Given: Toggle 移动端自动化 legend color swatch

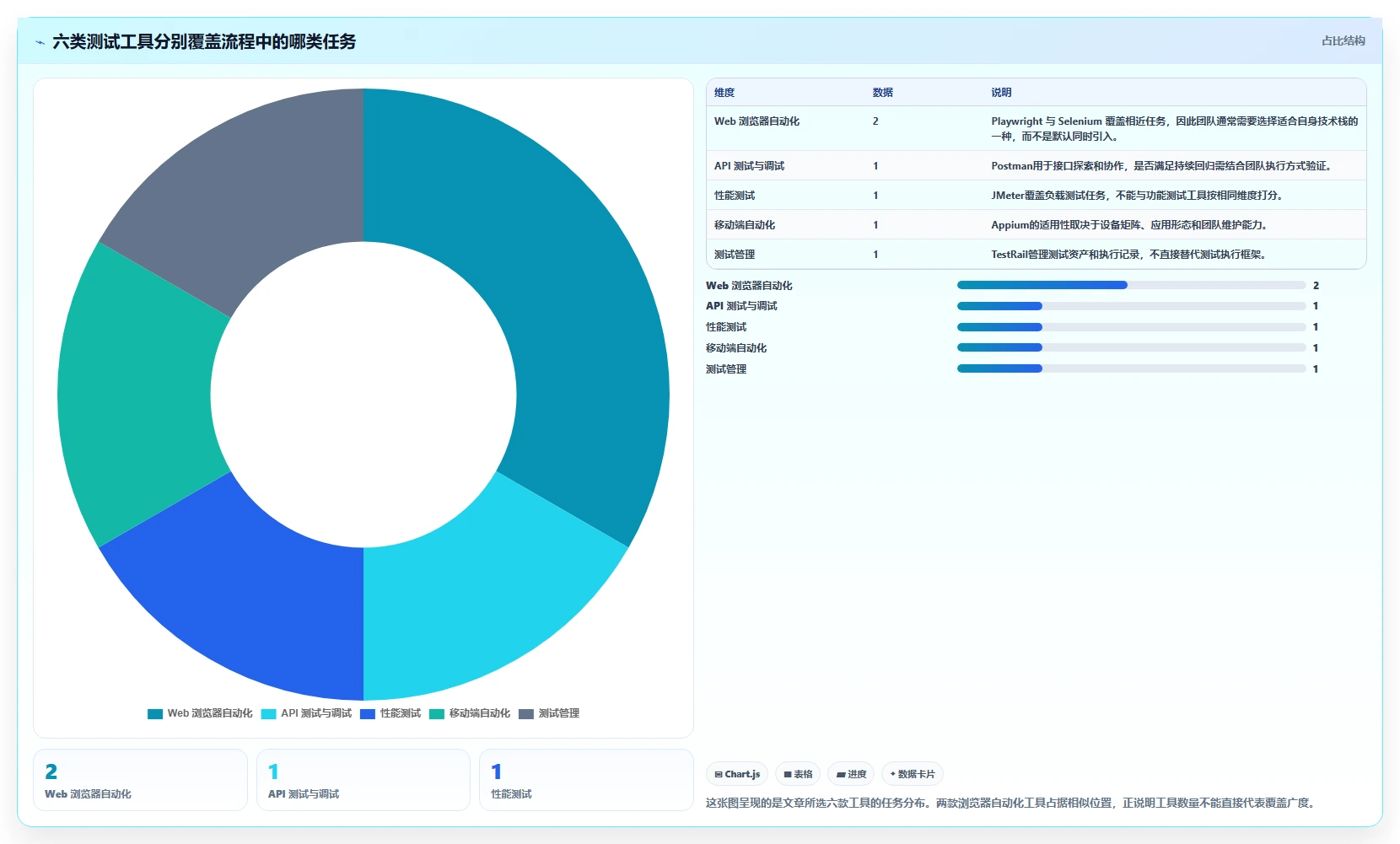Looking at the screenshot, I should 437,714.
